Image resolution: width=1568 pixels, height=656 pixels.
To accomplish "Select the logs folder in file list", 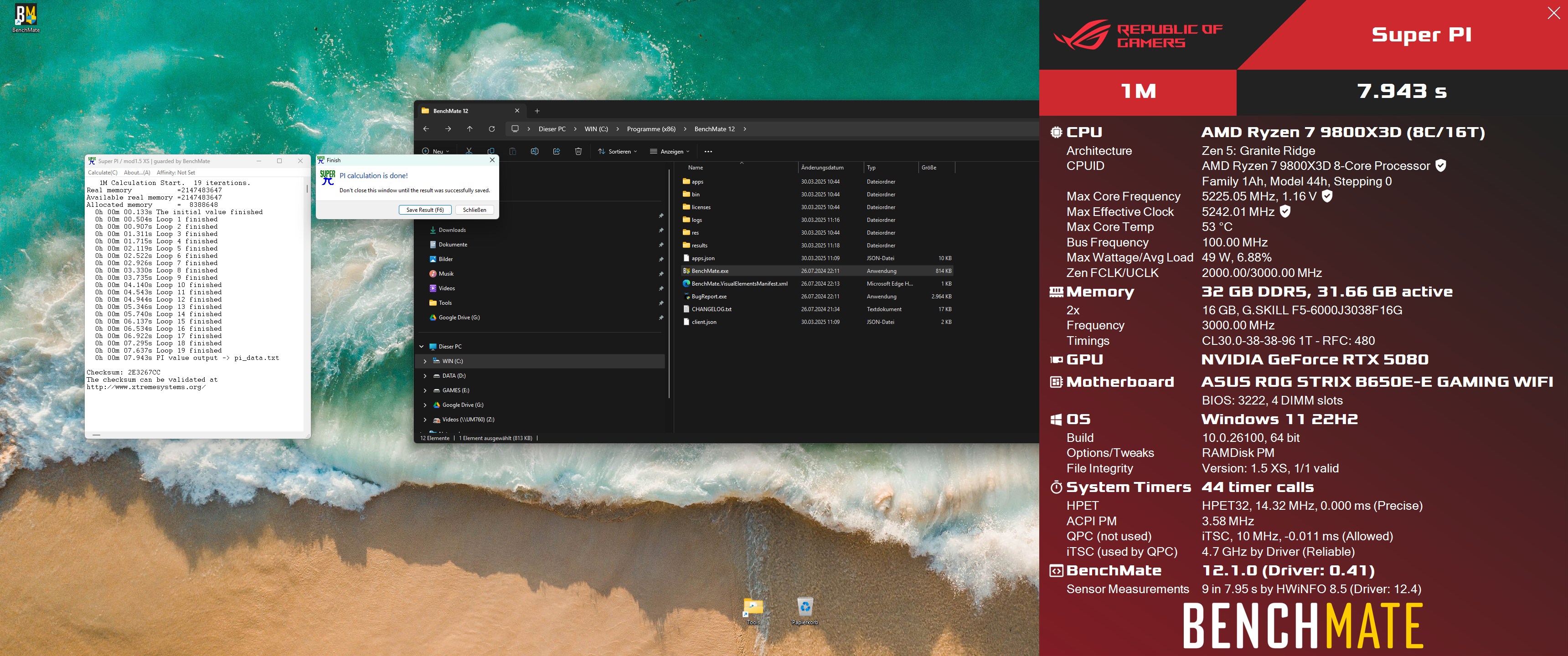I will (x=817, y=220).
